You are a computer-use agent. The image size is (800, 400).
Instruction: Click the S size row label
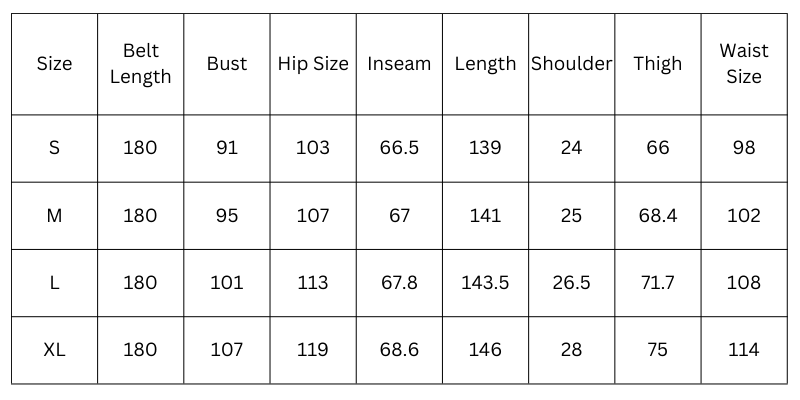[x=54, y=148]
